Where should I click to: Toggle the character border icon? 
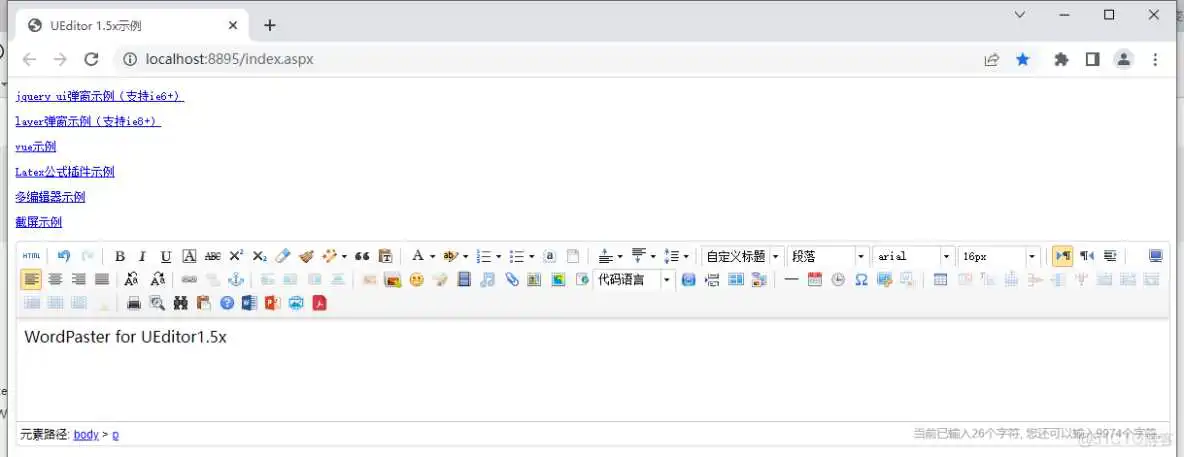pos(190,256)
